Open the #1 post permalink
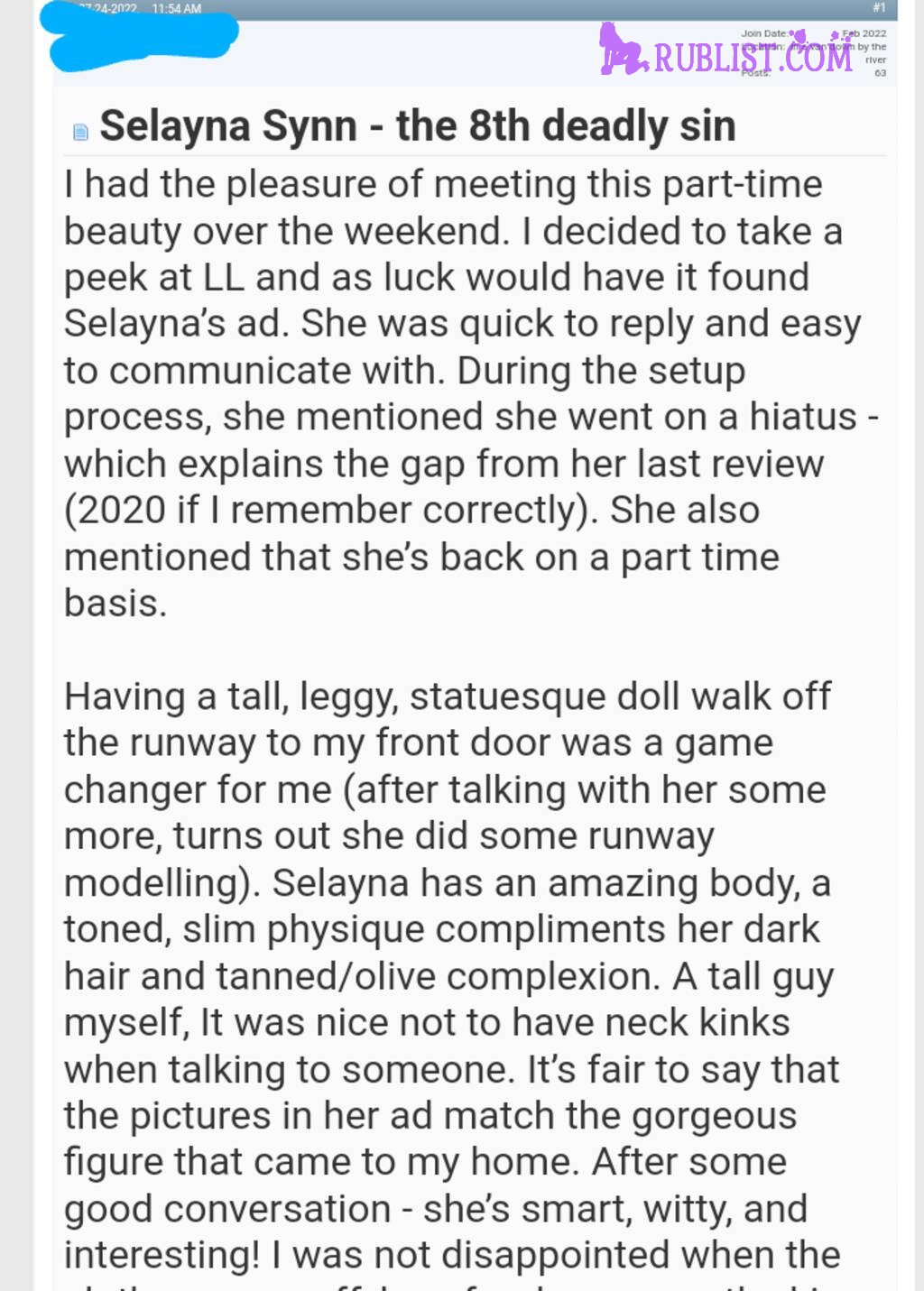Image resolution: width=924 pixels, height=1291 pixels. pos(879,7)
